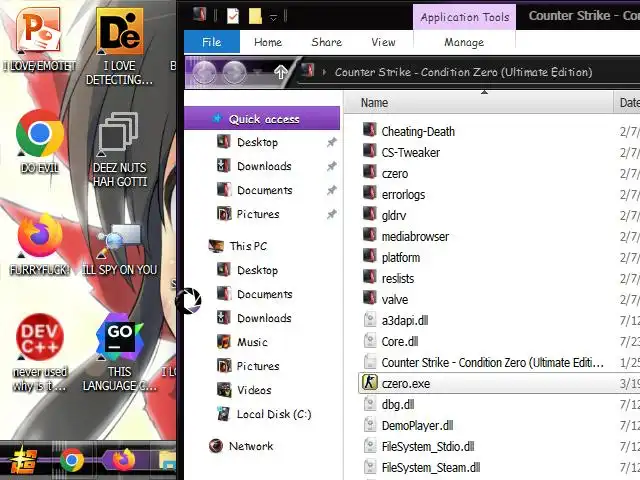Image resolution: width=640 pixels, height=480 pixels.
Task: Select the gldrv folder
Action: click(394, 216)
